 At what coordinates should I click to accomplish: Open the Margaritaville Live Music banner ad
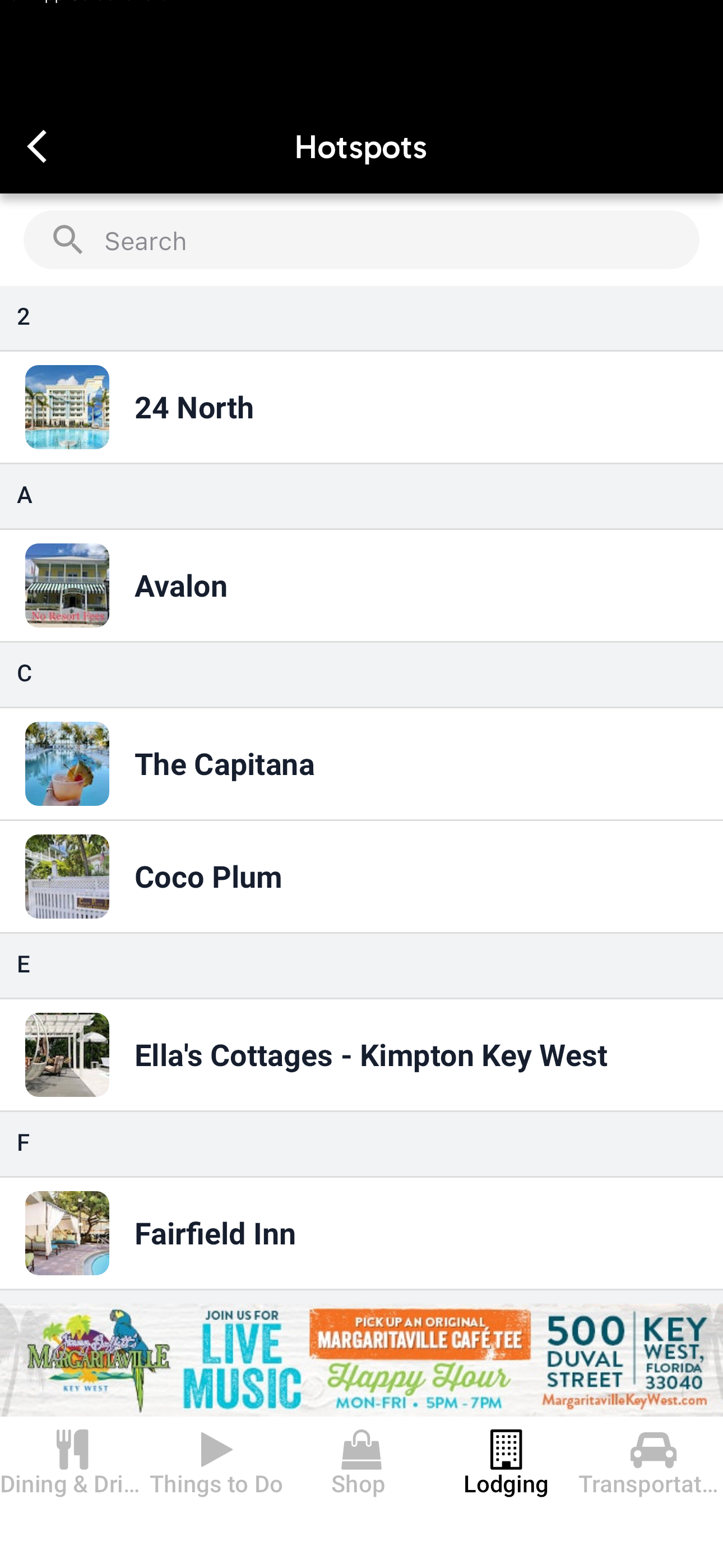coord(361,1359)
